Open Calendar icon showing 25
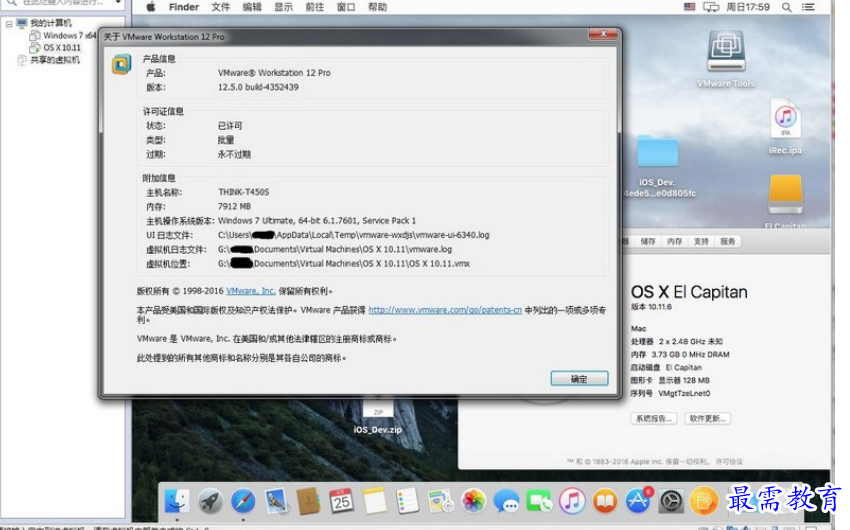Screen dimensions: 850x530 342,501
